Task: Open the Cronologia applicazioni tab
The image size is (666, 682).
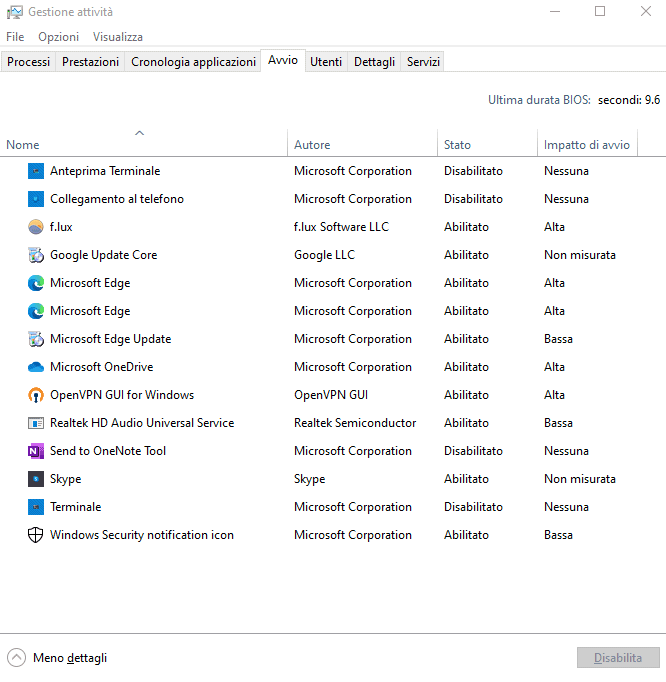Action: (x=193, y=62)
